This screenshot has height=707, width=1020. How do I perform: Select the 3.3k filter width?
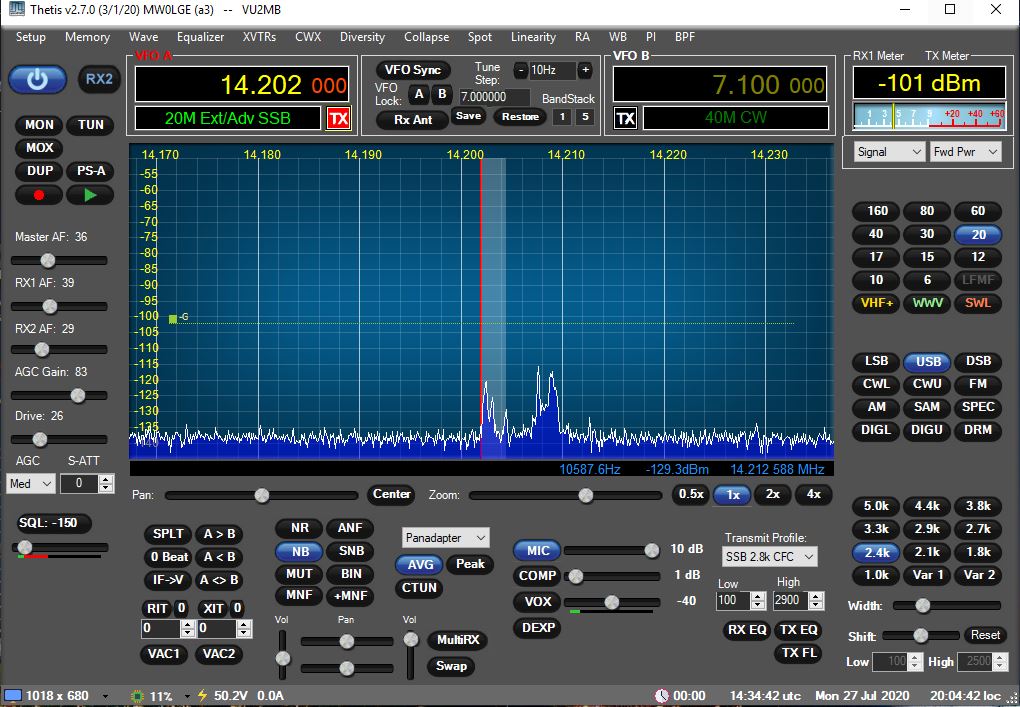tap(876, 529)
